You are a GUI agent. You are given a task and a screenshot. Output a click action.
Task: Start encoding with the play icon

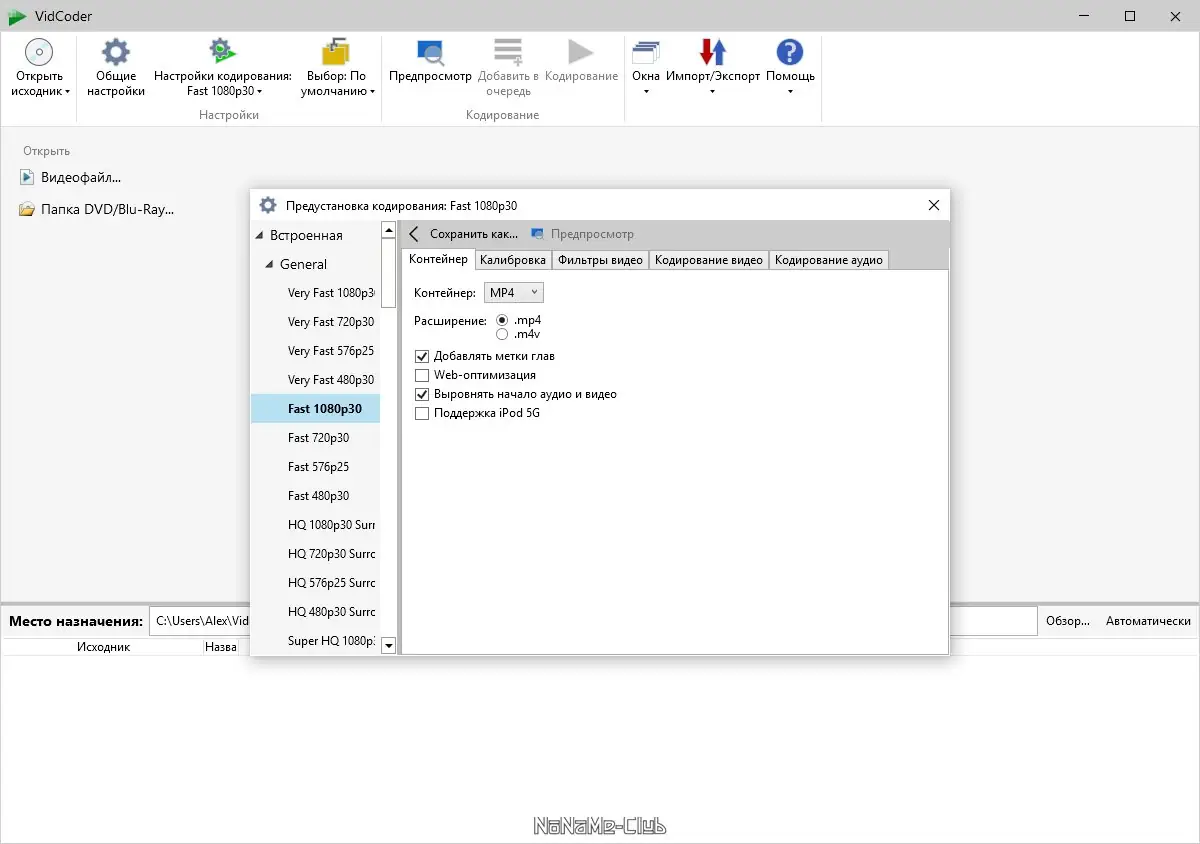(581, 52)
